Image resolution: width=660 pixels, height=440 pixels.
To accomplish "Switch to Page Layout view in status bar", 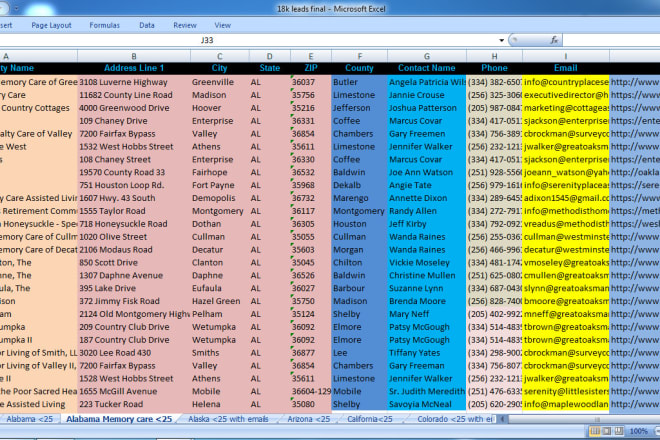I will pyautogui.click(x=607, y=431).
